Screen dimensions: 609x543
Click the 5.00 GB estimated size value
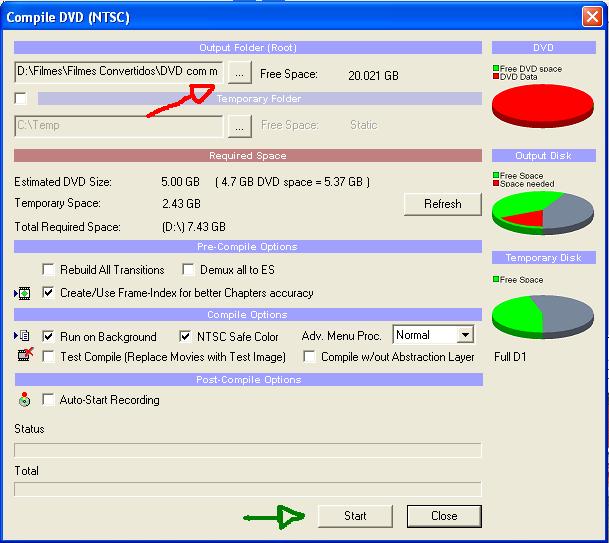coord(180,182)
